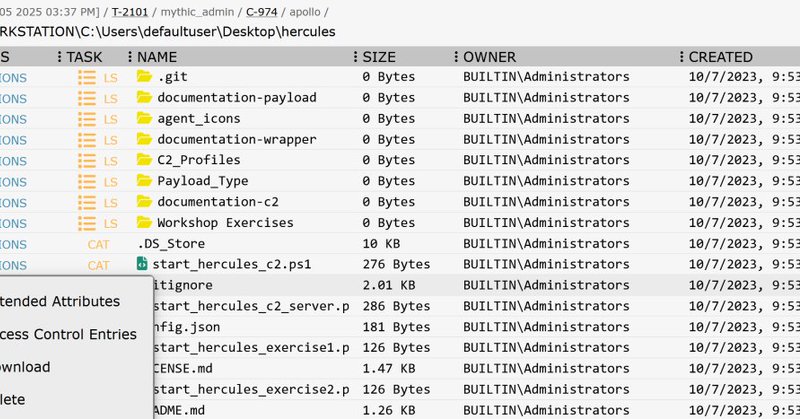Click task list icon for Payload_Type row

coord(87,182)
